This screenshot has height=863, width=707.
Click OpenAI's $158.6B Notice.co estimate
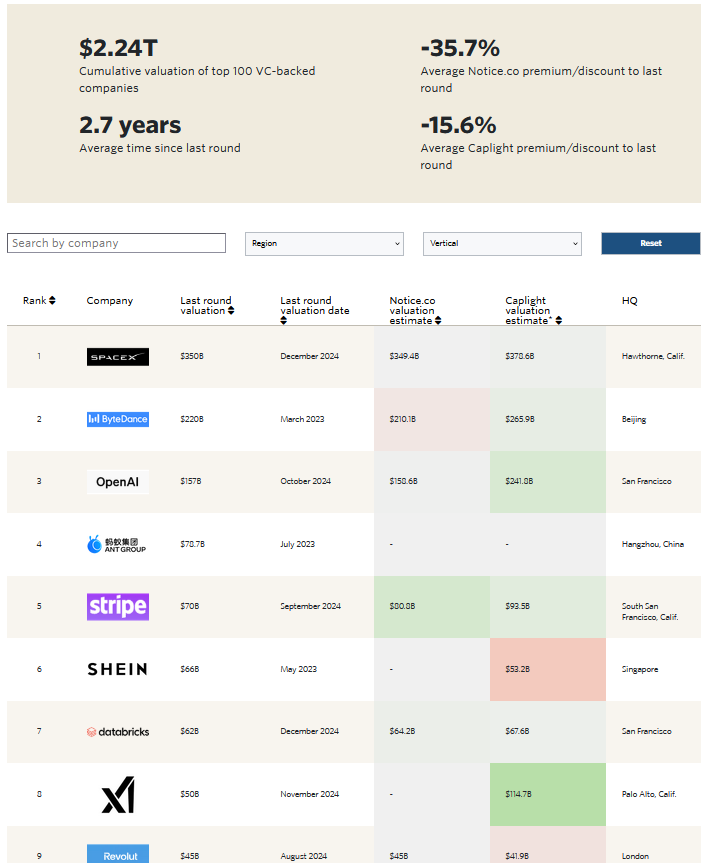pyautogui.click(x=404, y=481)
